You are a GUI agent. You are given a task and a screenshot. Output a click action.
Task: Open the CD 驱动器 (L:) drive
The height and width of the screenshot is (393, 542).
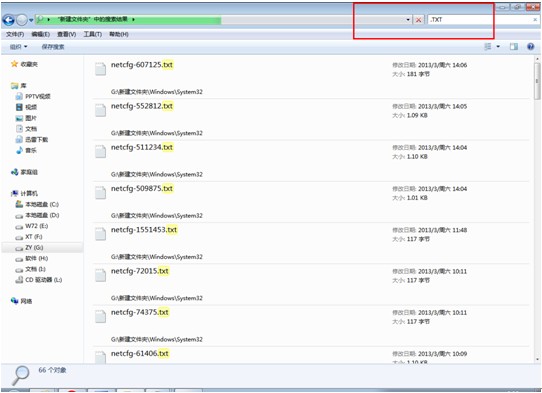click(39, 280)
